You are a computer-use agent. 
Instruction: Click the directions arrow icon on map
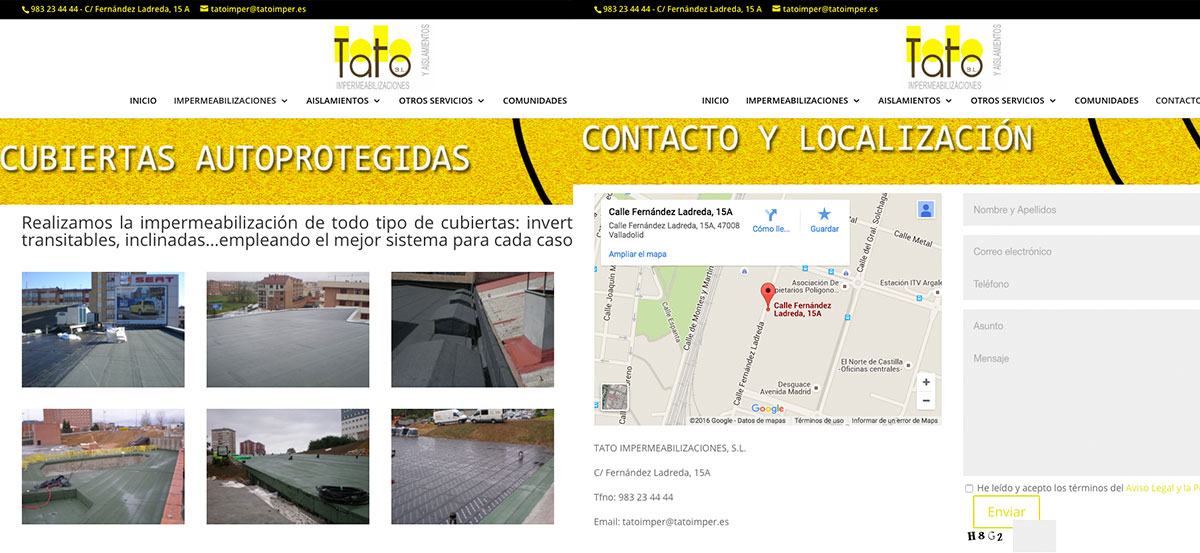(771, 215)
